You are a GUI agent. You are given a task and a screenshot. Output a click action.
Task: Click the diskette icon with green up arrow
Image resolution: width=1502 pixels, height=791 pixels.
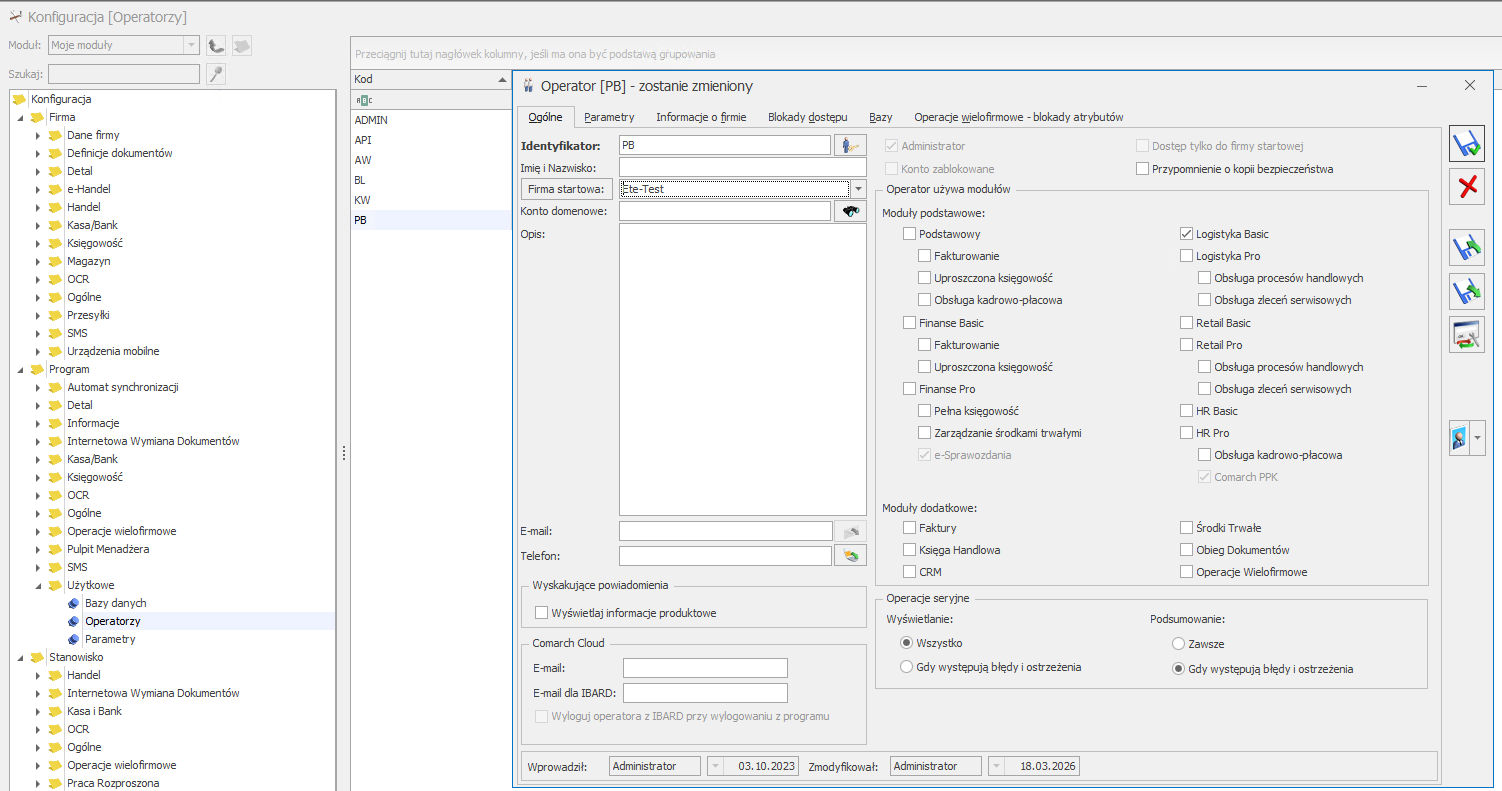tap(1467, 247)
